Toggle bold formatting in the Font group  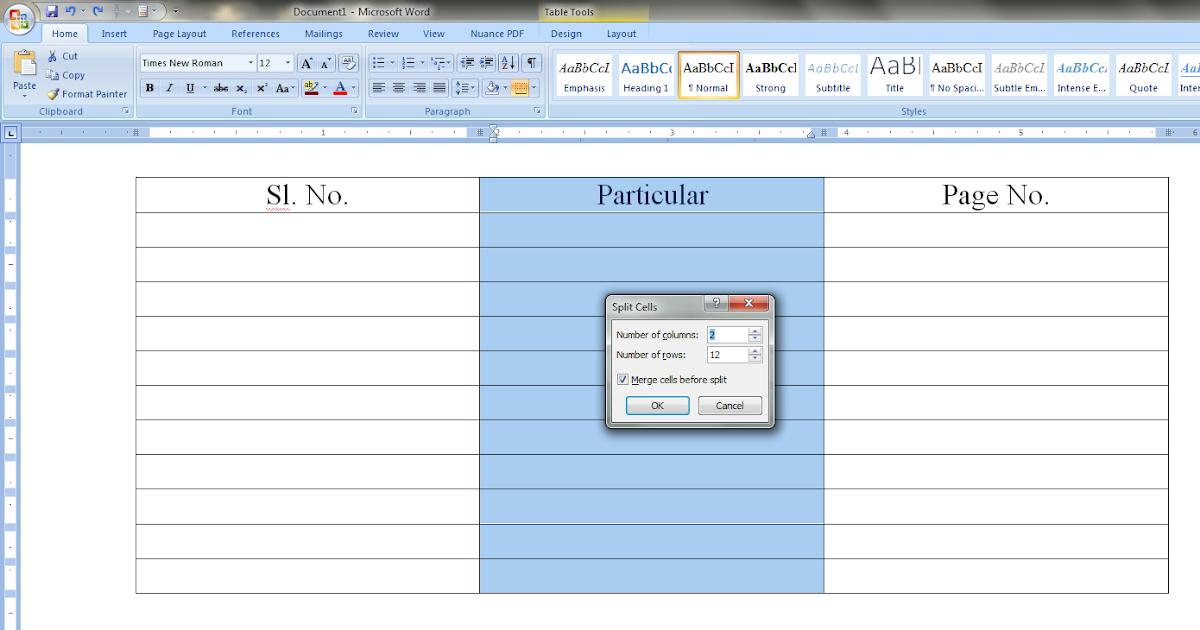149,87
